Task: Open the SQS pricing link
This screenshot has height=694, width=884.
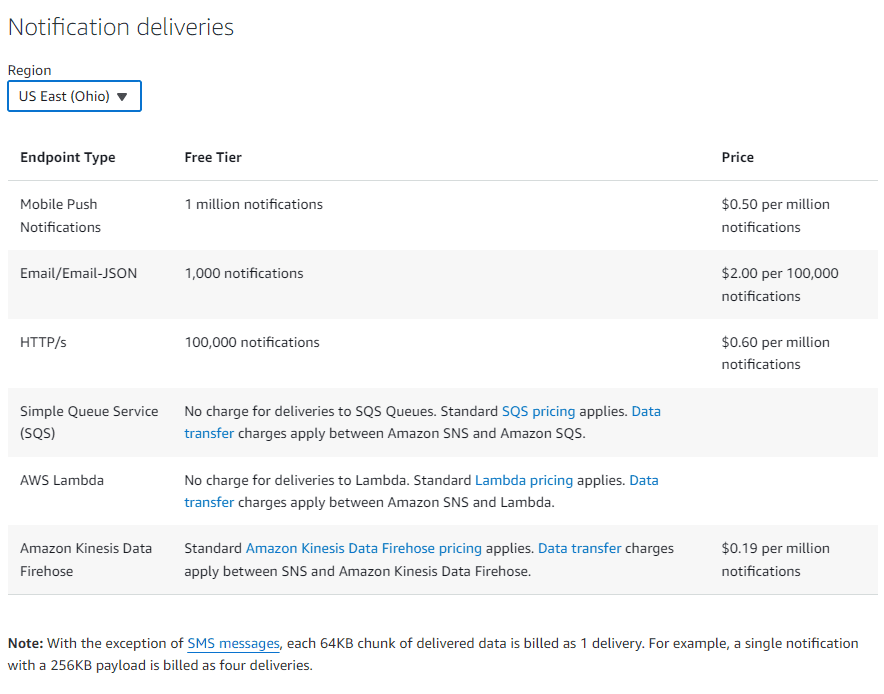Action: point(538,411)
